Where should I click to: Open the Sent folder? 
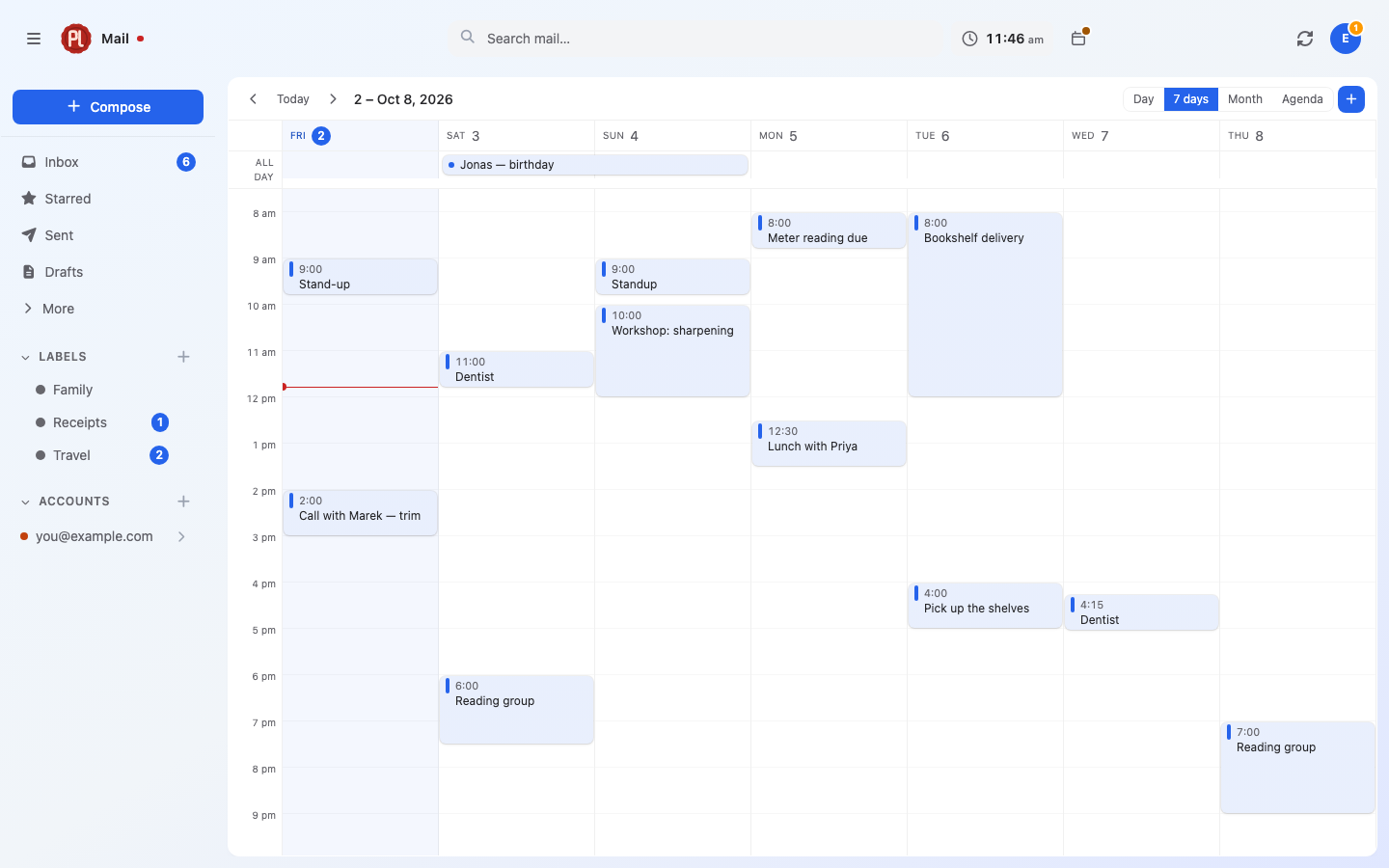point(108,235)
